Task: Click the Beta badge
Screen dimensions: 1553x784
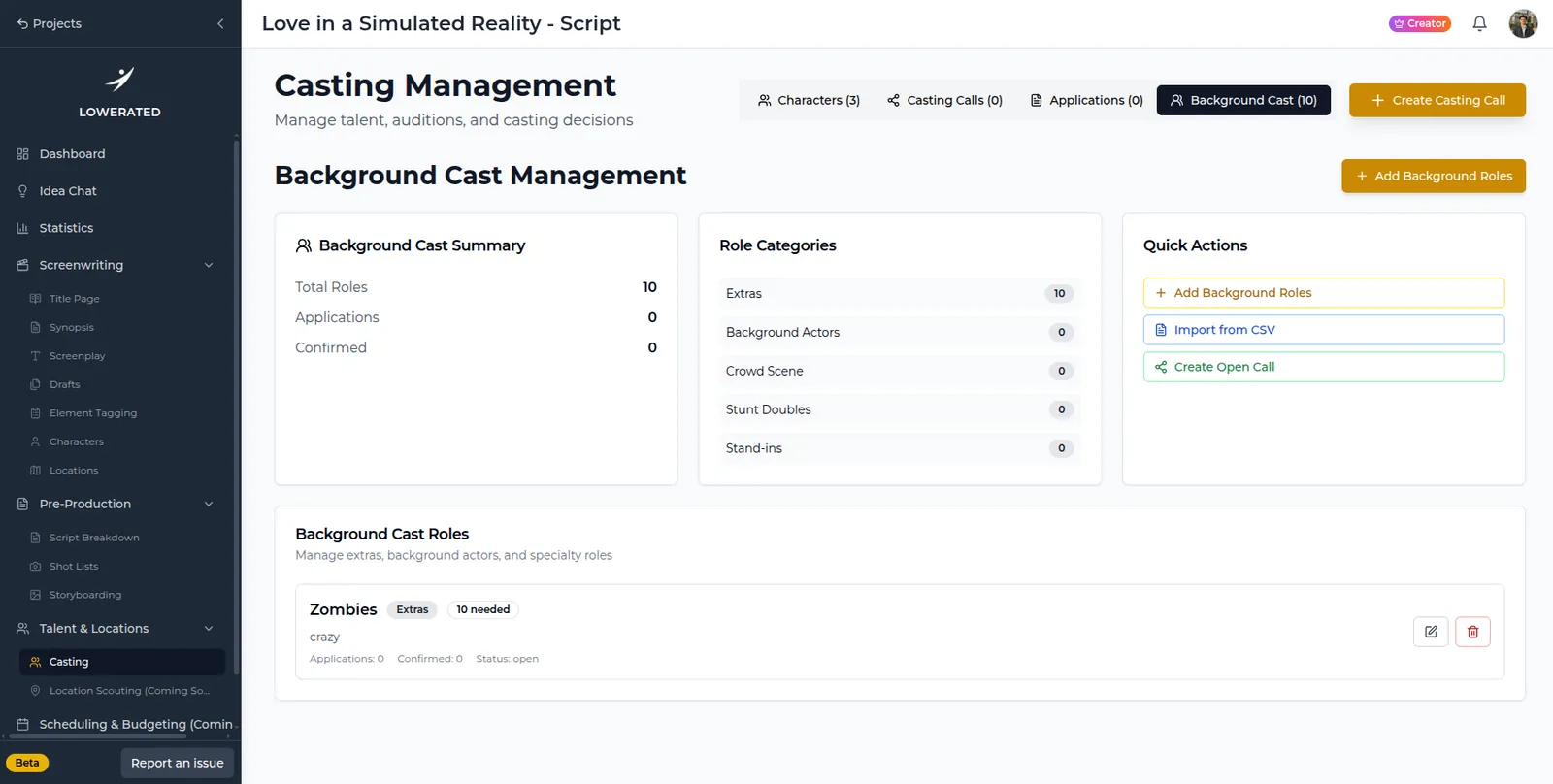Action: coord(27,763)
